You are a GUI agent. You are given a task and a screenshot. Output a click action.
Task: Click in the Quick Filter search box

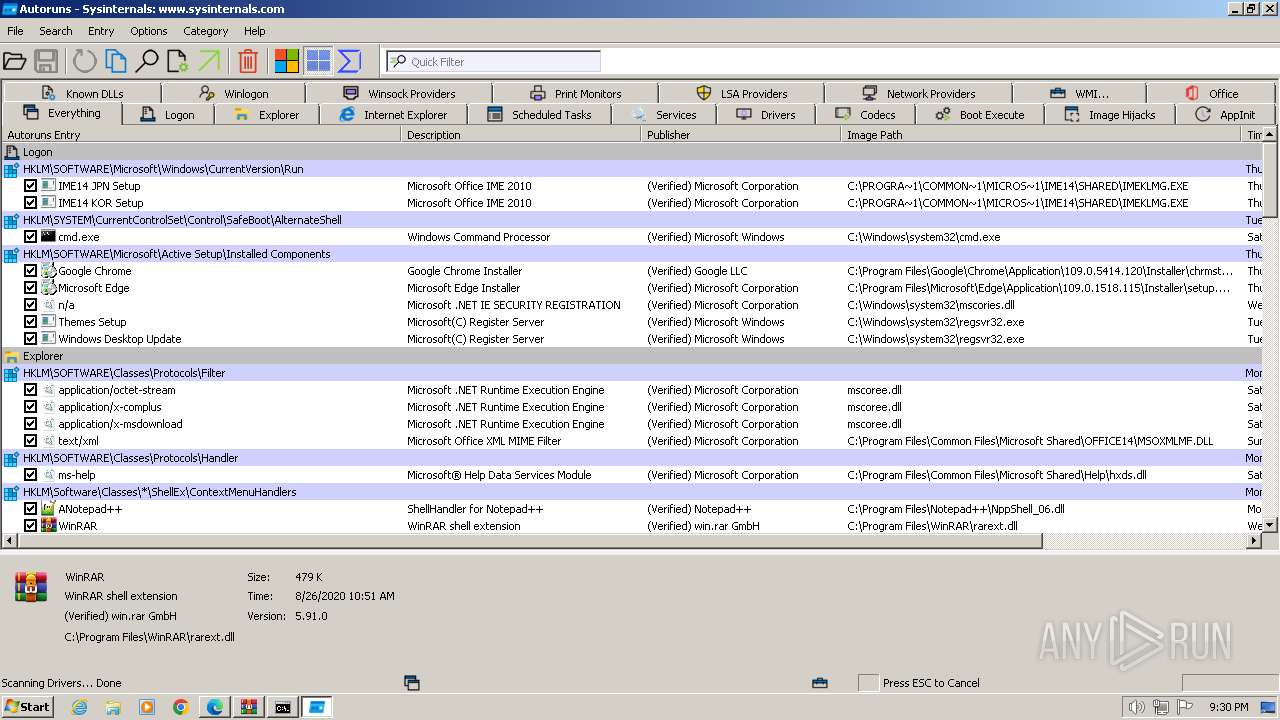pos(493,61)
